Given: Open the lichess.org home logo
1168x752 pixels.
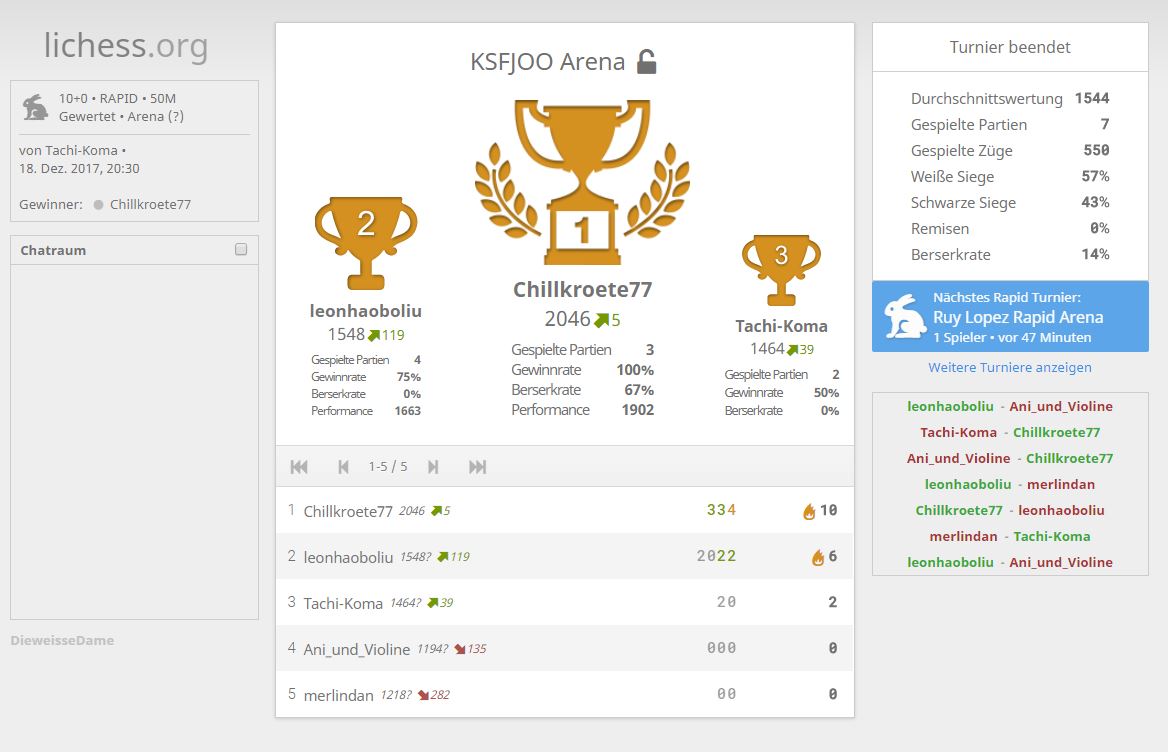Looking at the screenshot, I should tap(126, 45).
